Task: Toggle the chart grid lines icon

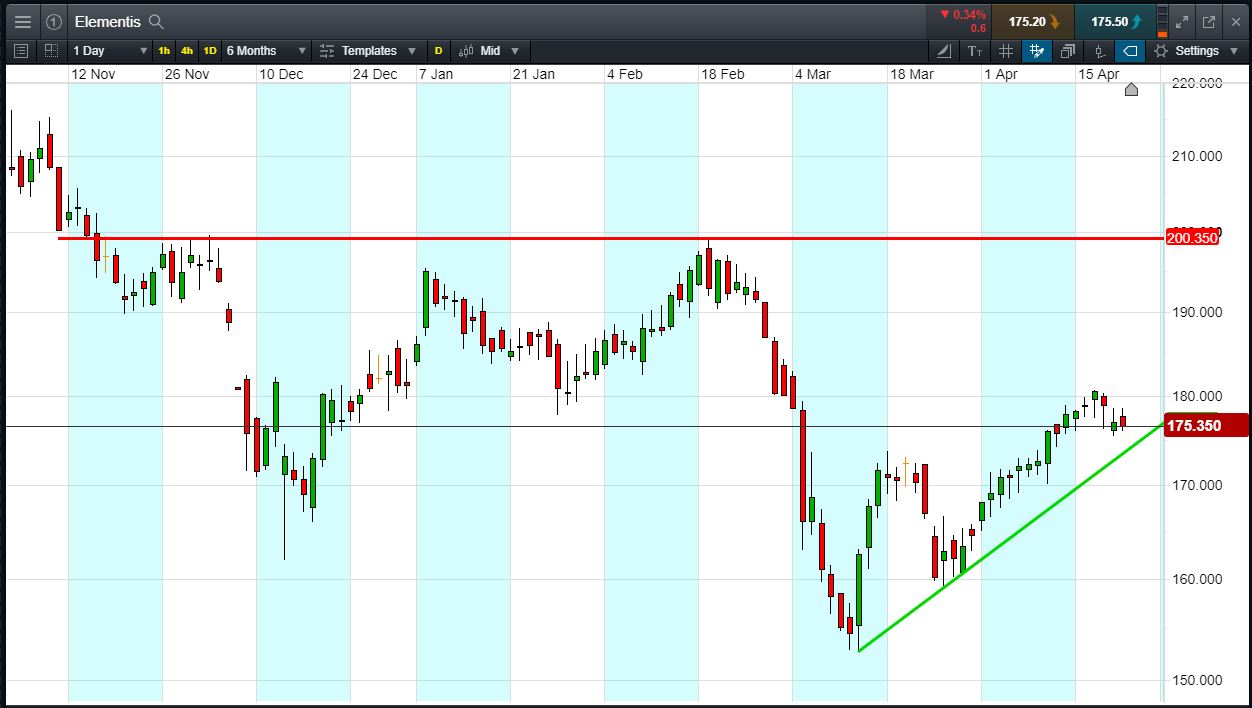Action: coord(1006,51)
